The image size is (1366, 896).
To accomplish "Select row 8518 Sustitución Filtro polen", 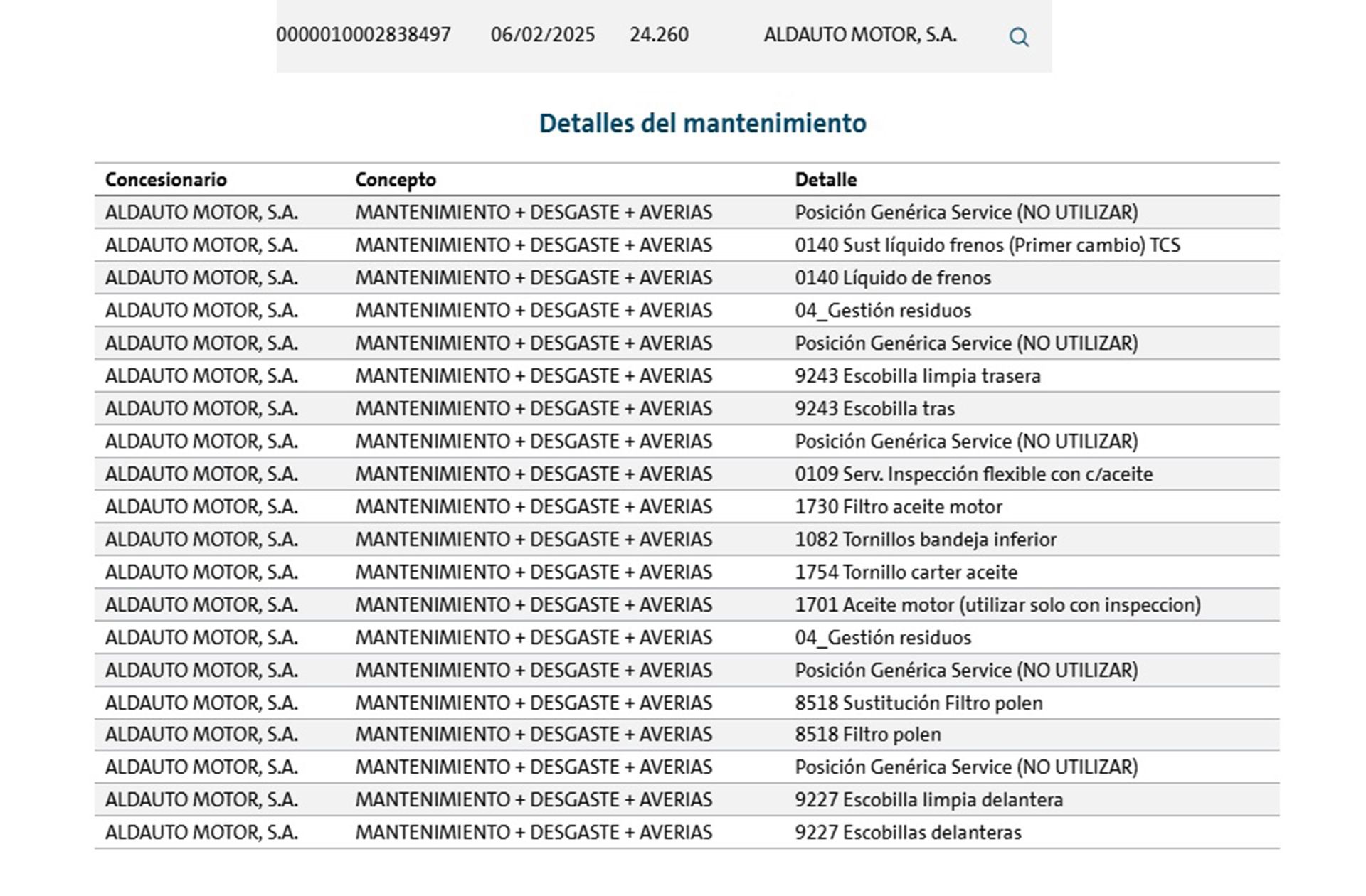I will (x=687, y=703).
